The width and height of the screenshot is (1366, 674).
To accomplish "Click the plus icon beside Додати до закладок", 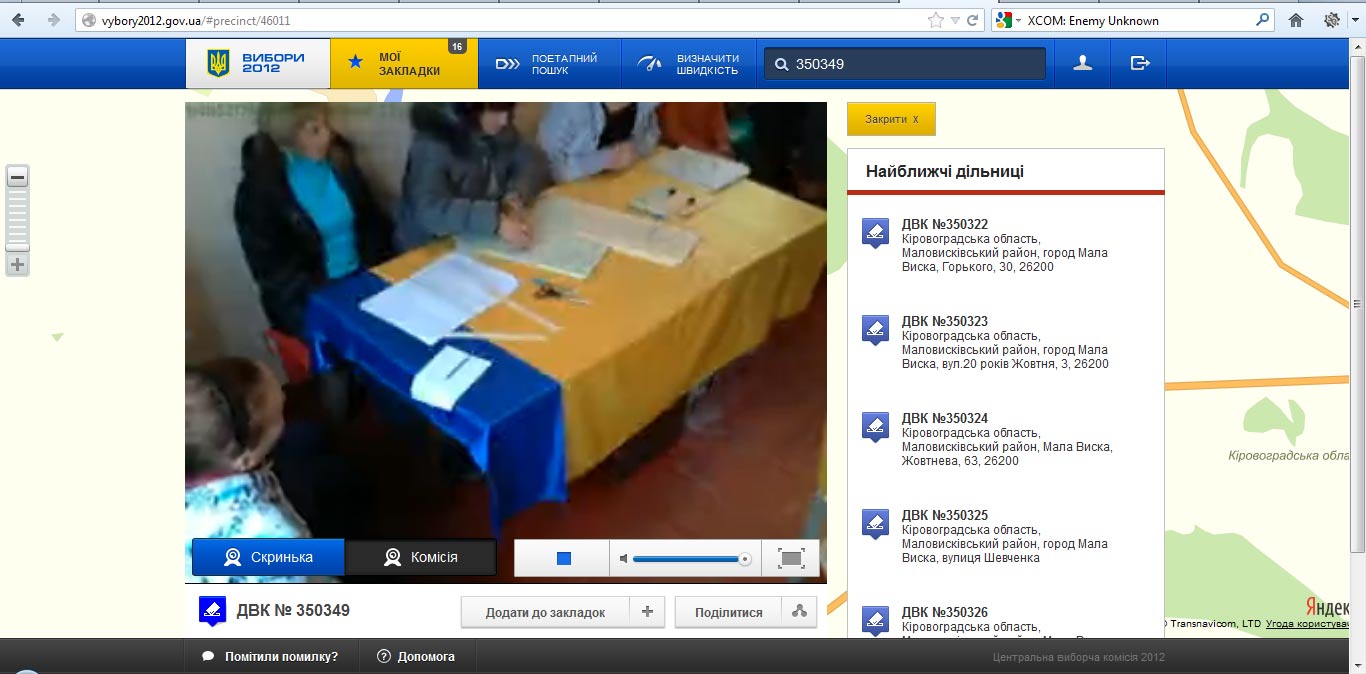I will (x=647, y=612).
